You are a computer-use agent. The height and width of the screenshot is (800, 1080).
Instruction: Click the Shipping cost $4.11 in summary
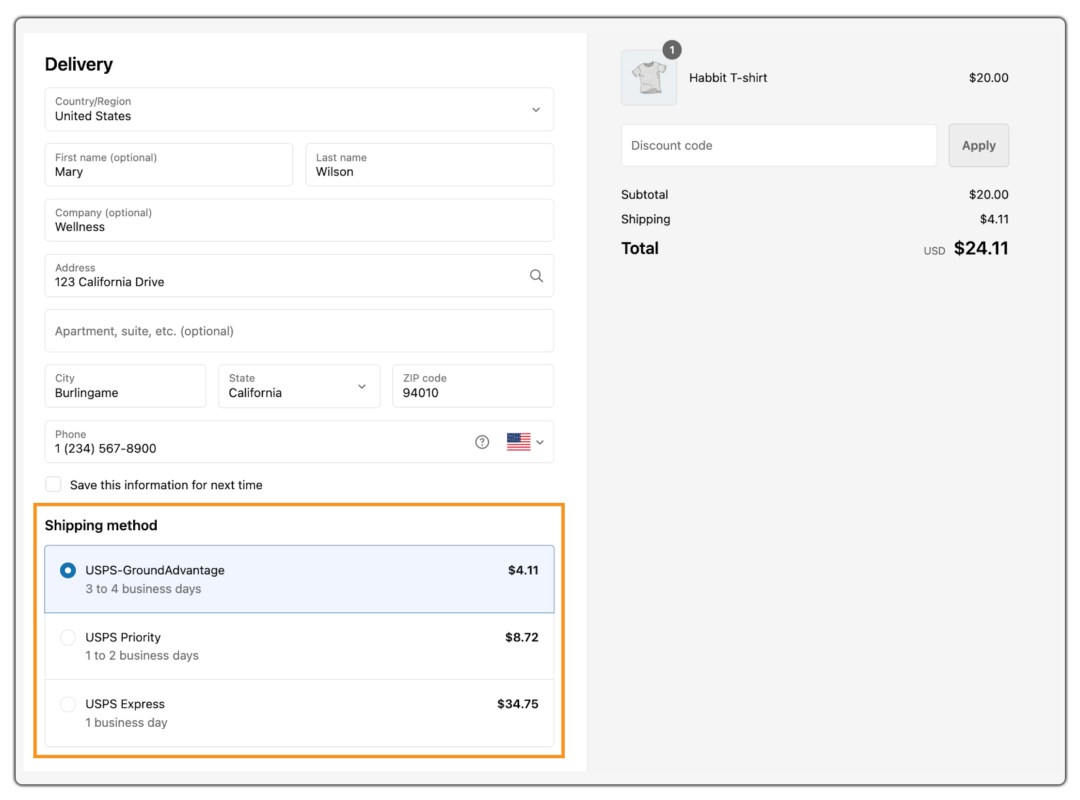tap(994, 219)
